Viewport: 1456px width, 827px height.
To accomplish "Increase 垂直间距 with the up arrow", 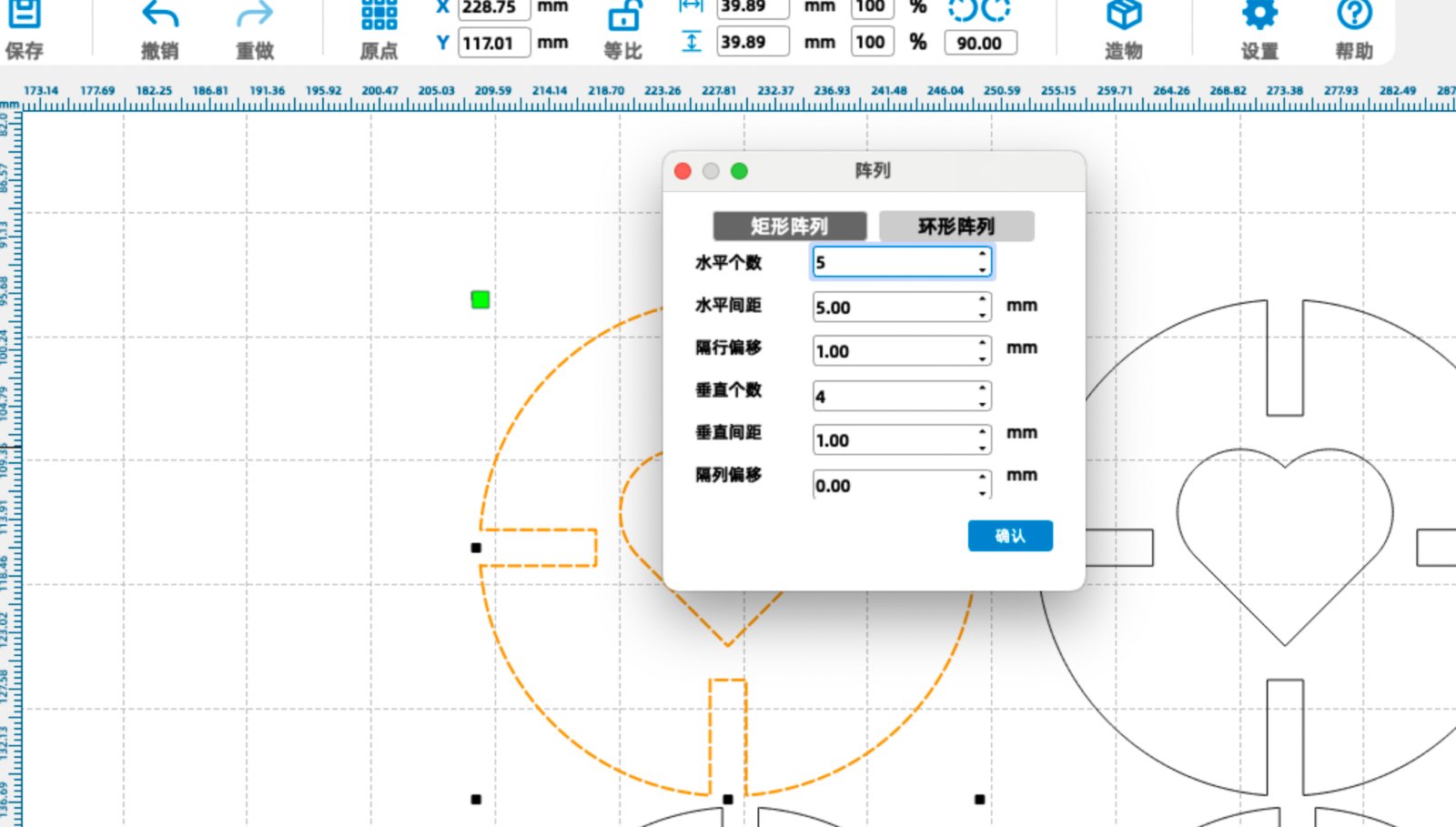I will [x=983, y=432].
